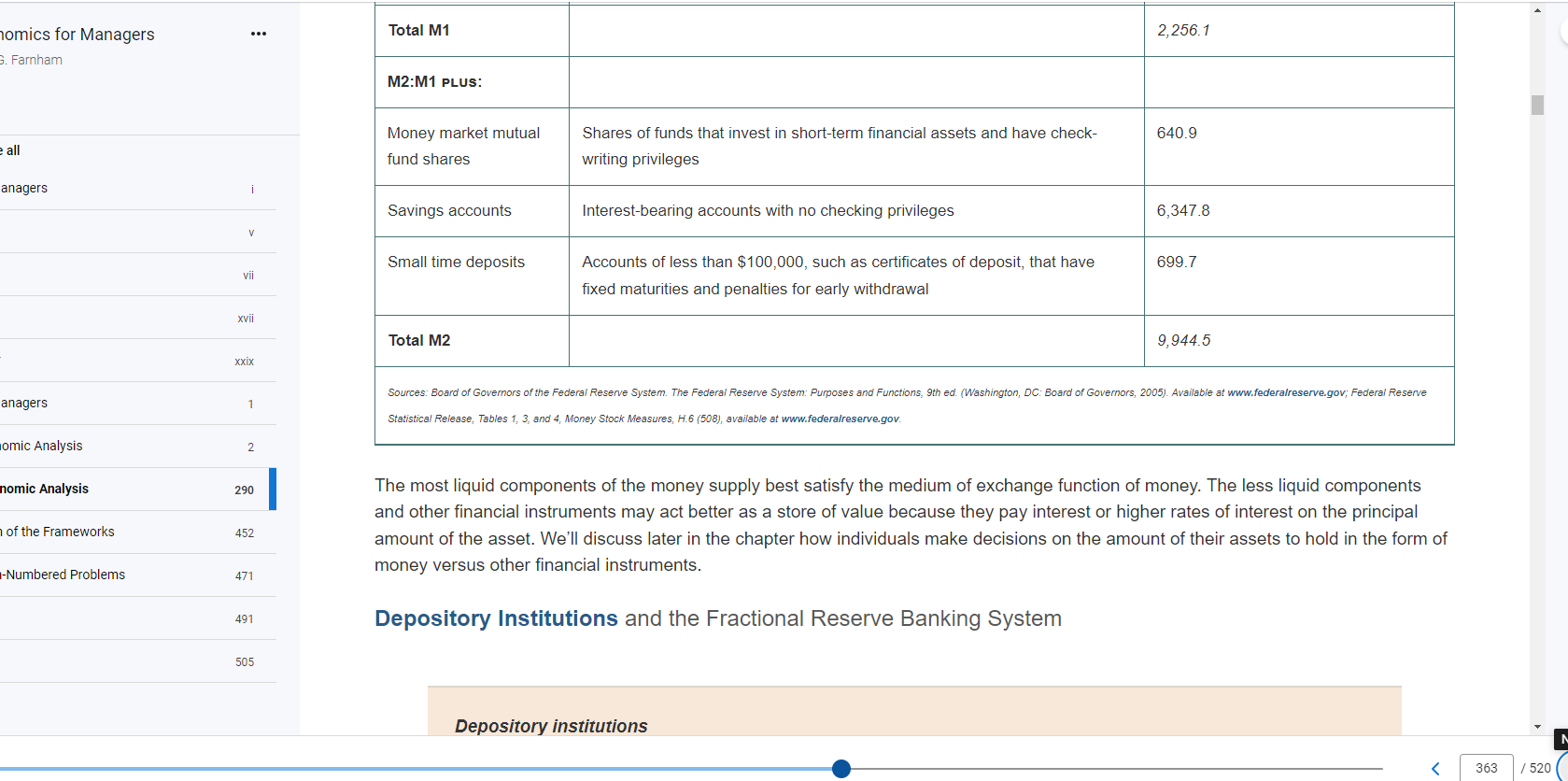Click 'Depository institutions' callout box title
Image resolution: width=1568 pixels, height=781 pixels.
[x=551, y=726]
